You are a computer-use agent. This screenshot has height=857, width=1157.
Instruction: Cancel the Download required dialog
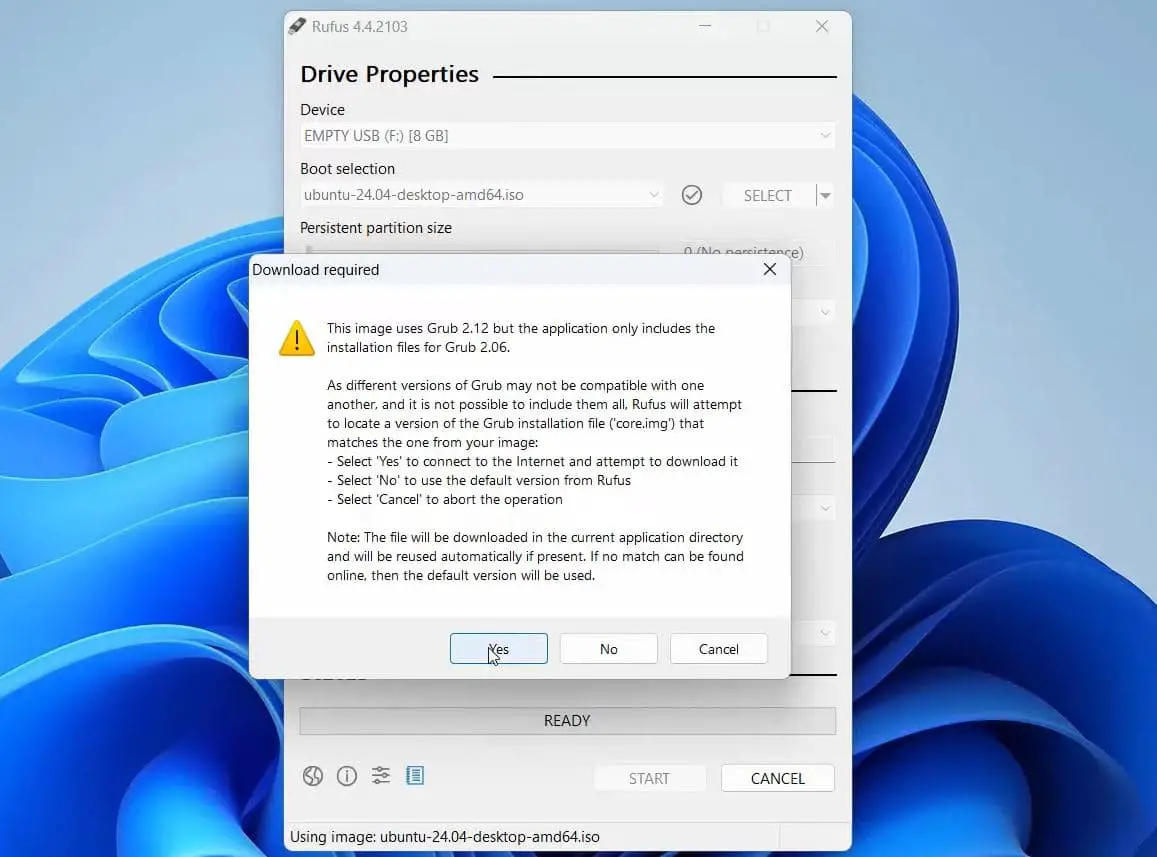719,649
